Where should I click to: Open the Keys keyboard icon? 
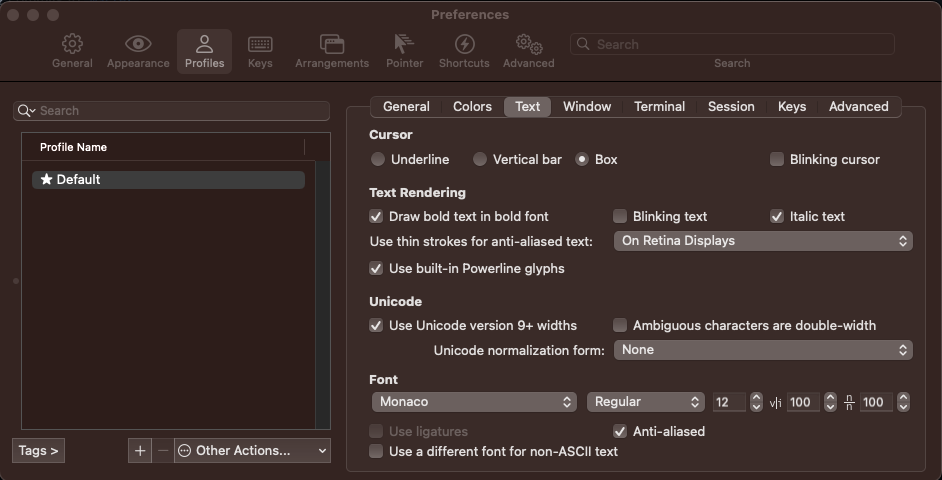[x=260, y=44]
